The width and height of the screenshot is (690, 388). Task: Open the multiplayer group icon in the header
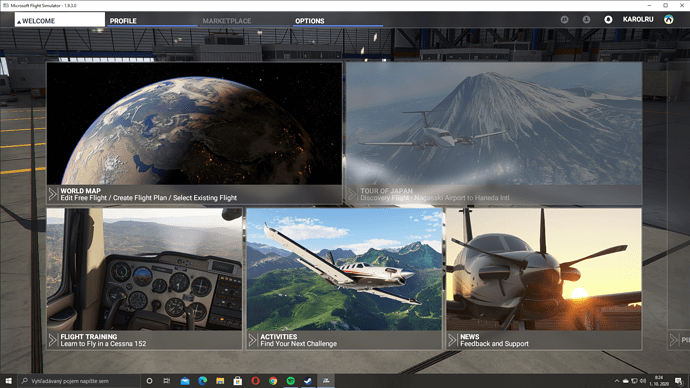tap(565, 19)
